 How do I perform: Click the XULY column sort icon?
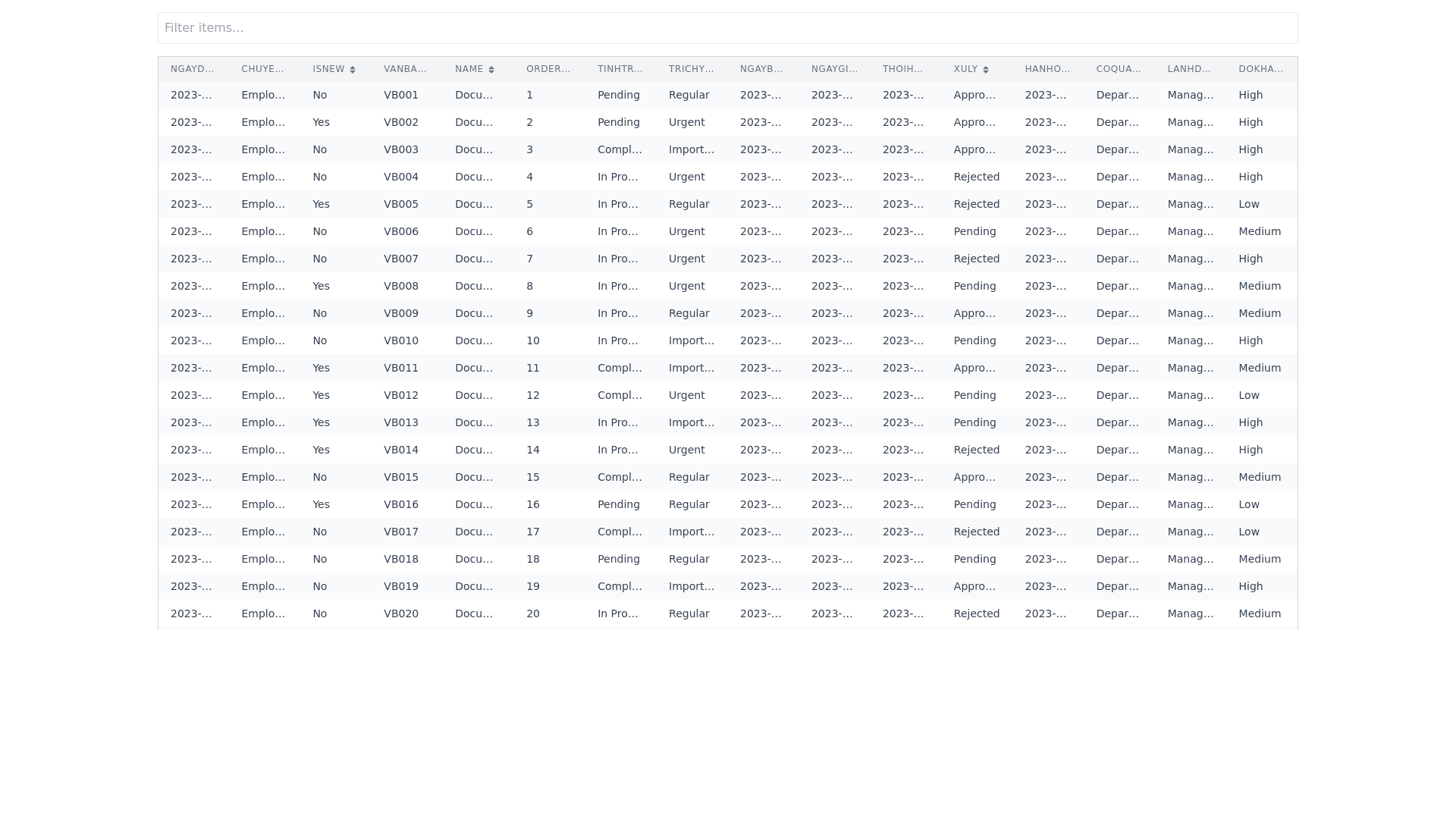(x=986, y=70)
